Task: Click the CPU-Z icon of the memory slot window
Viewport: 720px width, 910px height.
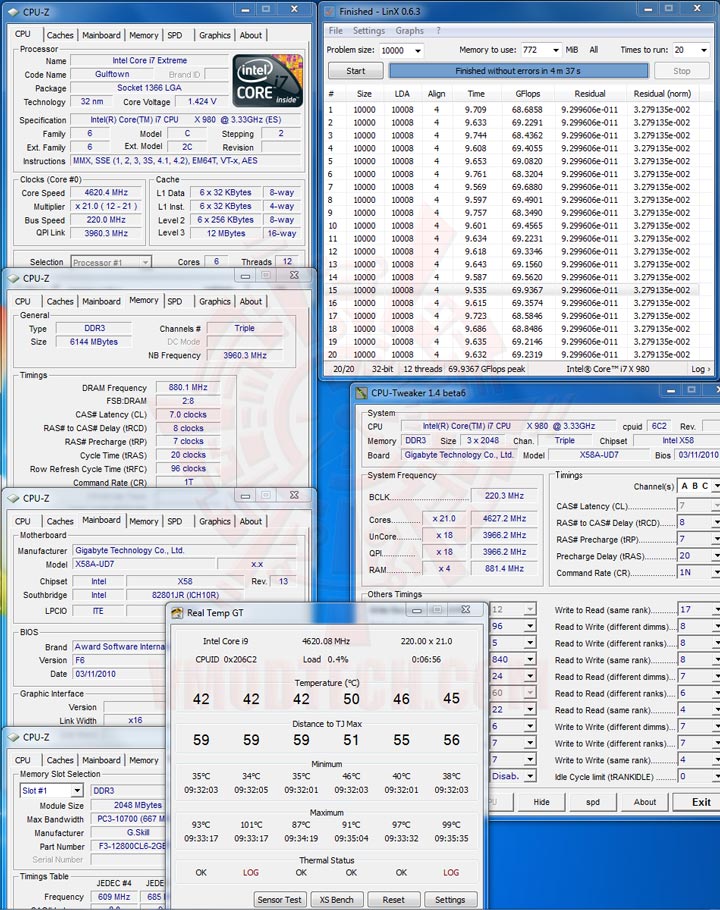Action: [13, 737]
